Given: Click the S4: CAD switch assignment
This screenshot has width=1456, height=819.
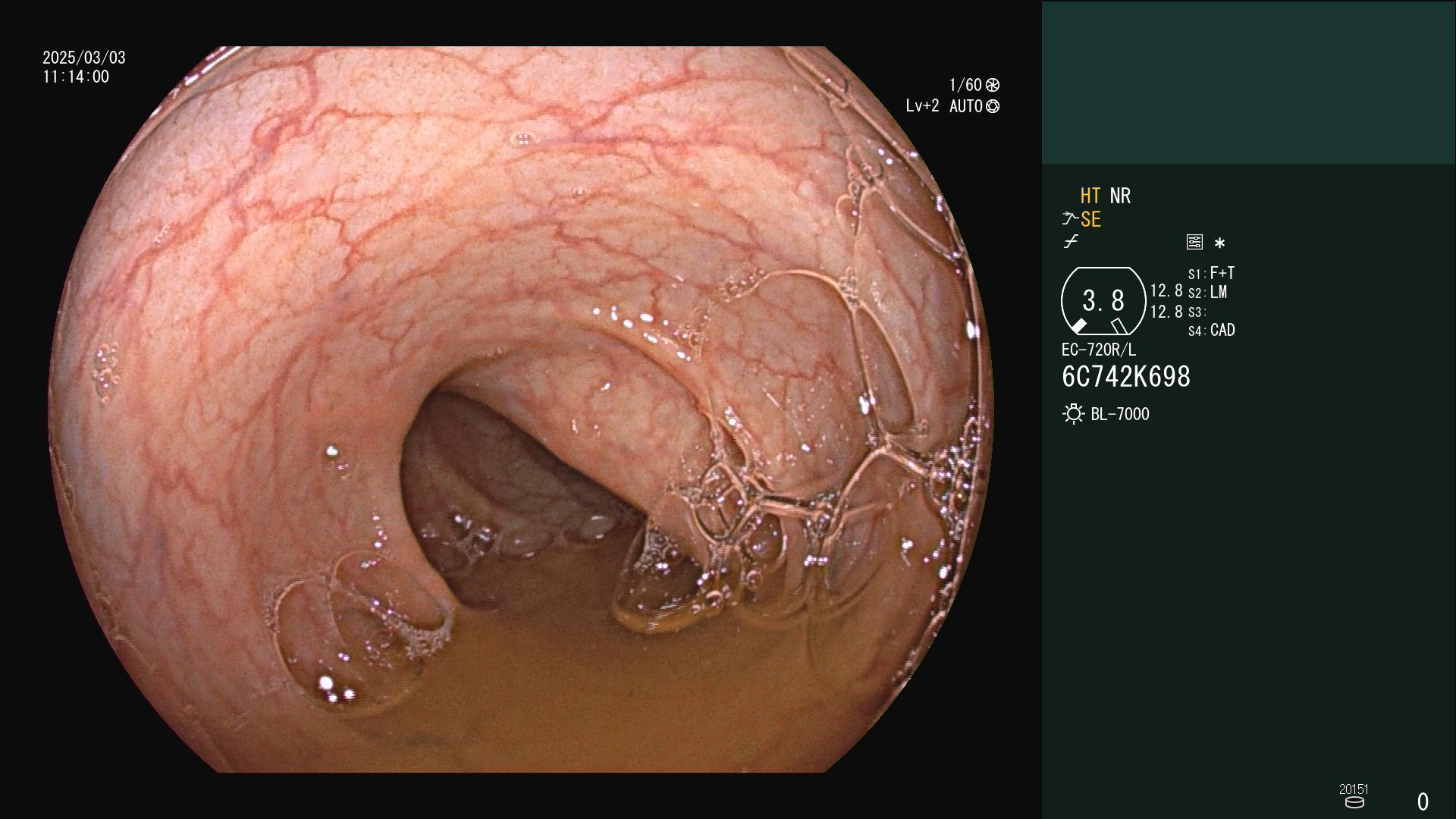Looking at the screenshot, I should click(1212, 330).
